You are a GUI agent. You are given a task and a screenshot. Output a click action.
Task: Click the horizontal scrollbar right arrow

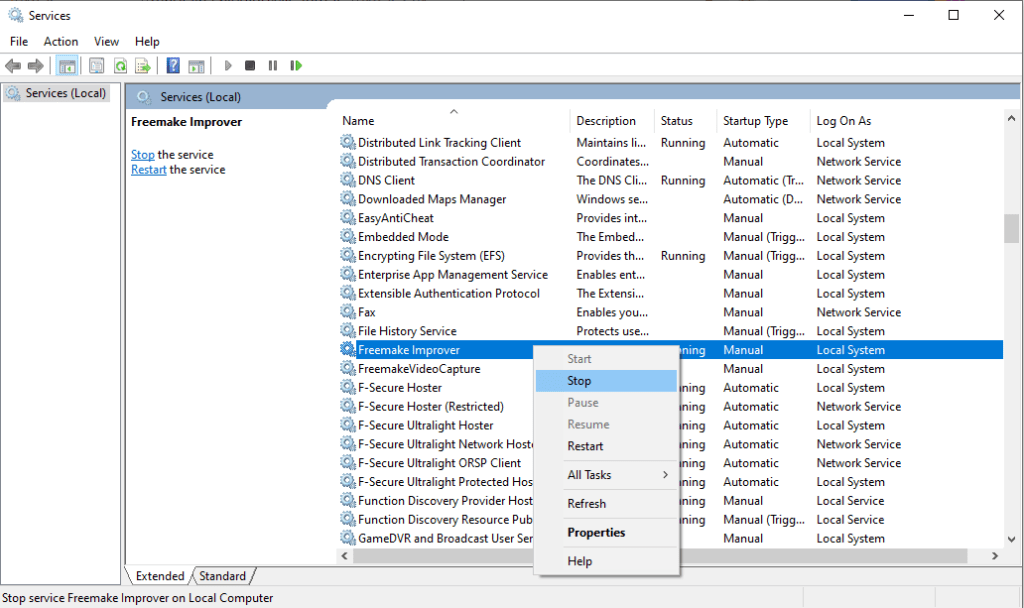pyautogui.click(x=995, y=556)
